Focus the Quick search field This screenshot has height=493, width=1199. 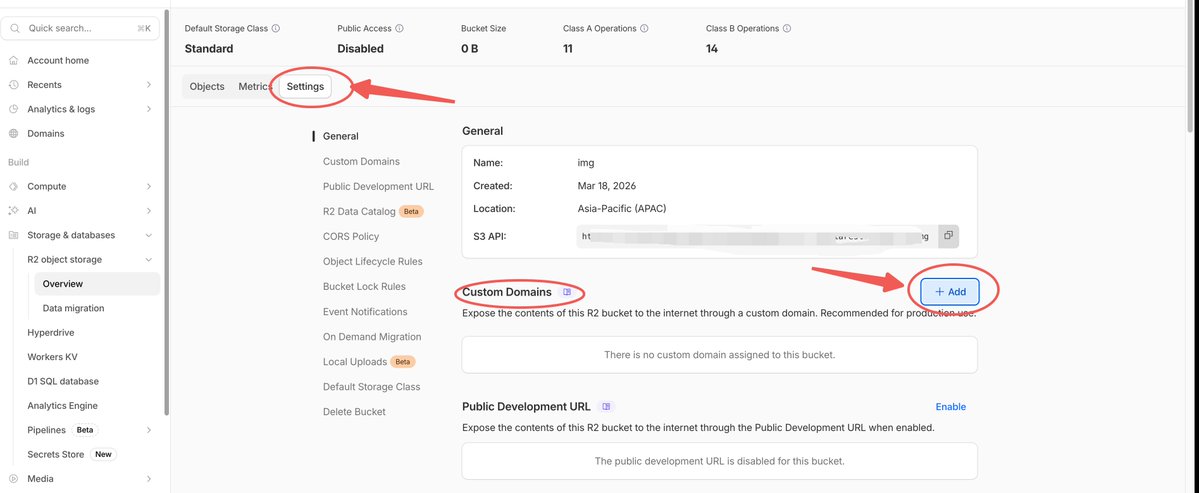tap(81, 28)
